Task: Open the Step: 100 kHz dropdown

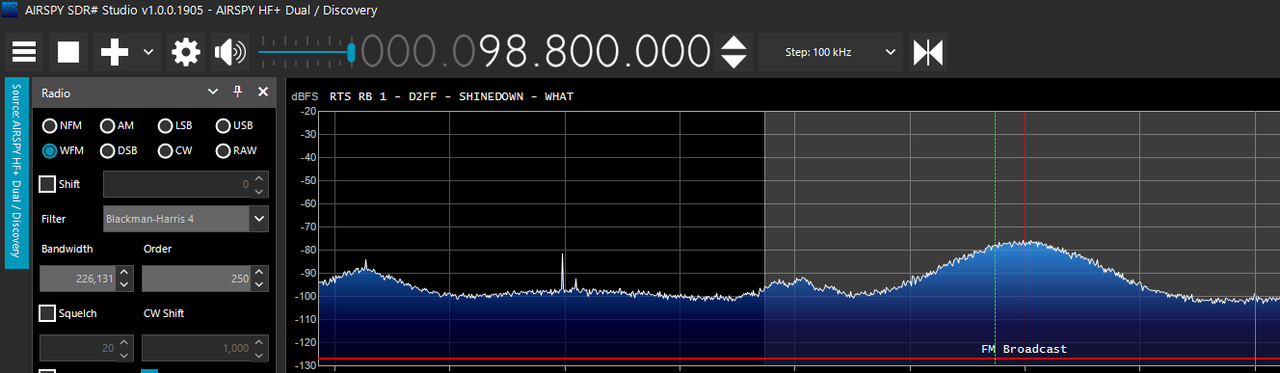Action: pos(831,52)
